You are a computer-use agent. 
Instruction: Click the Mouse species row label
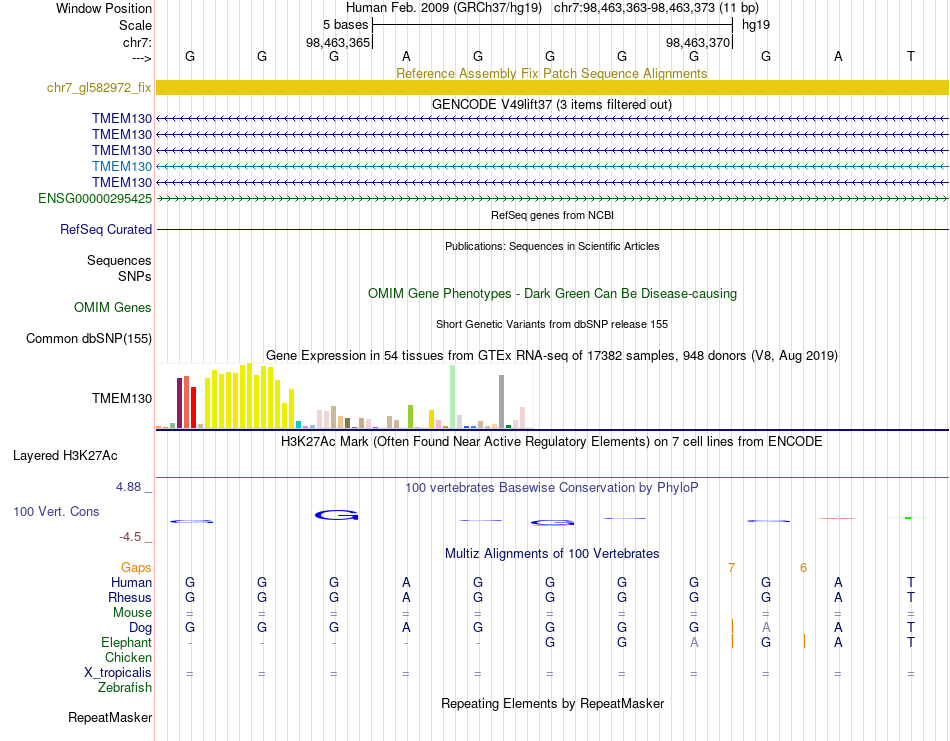132,613
